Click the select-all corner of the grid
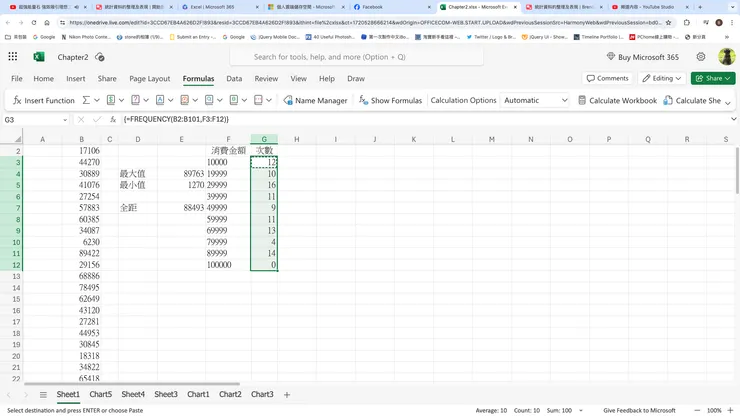 point(17,139)
